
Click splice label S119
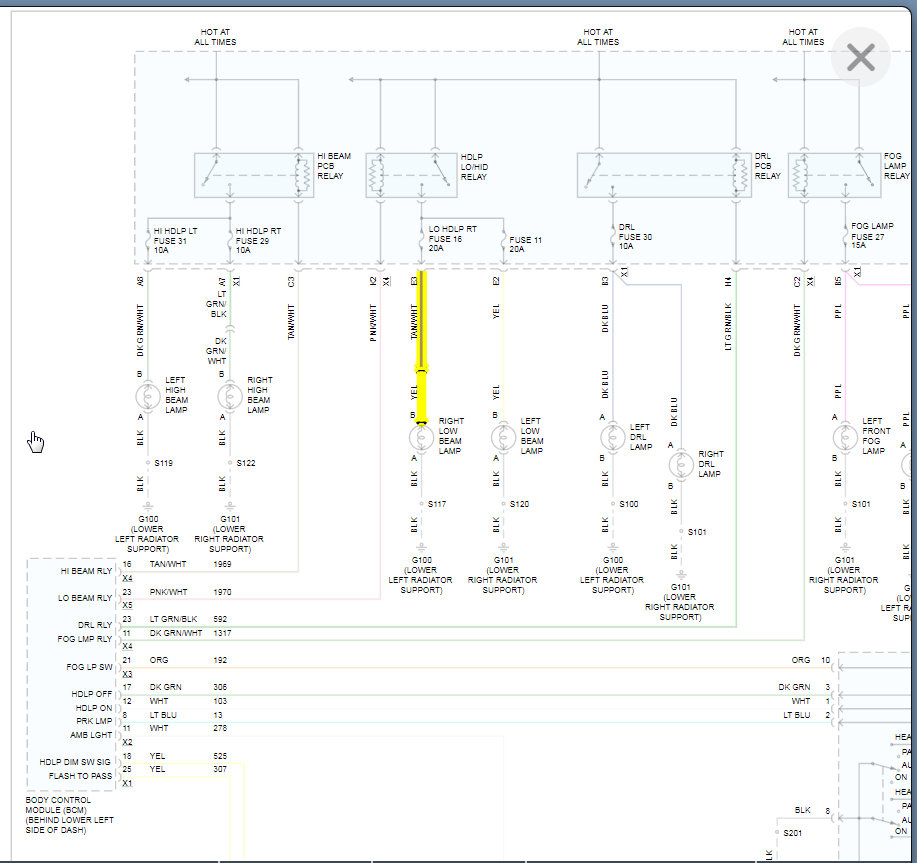(x=163, y=462)
